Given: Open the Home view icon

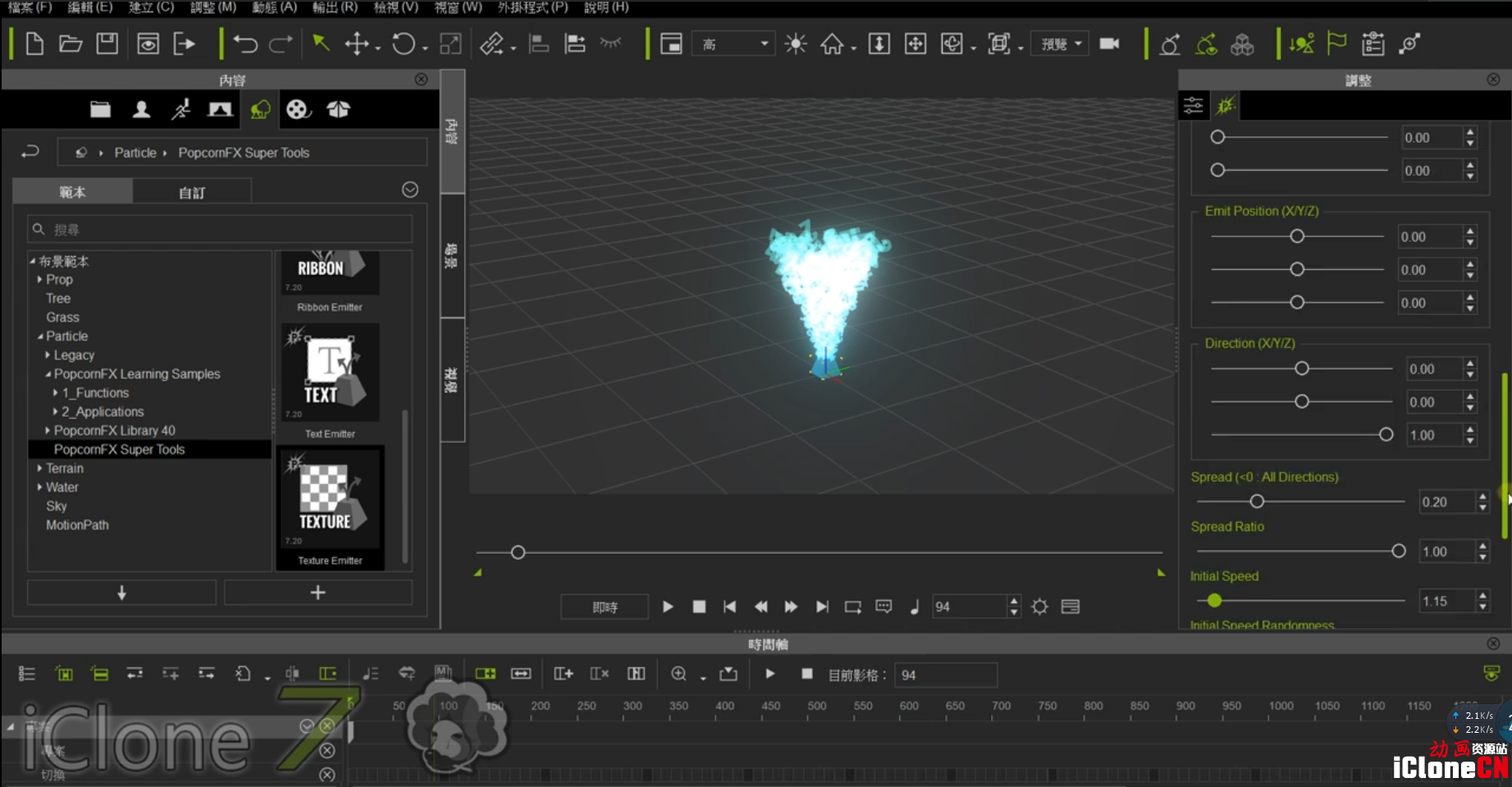Looking at the screenshot, I should 832,43.
